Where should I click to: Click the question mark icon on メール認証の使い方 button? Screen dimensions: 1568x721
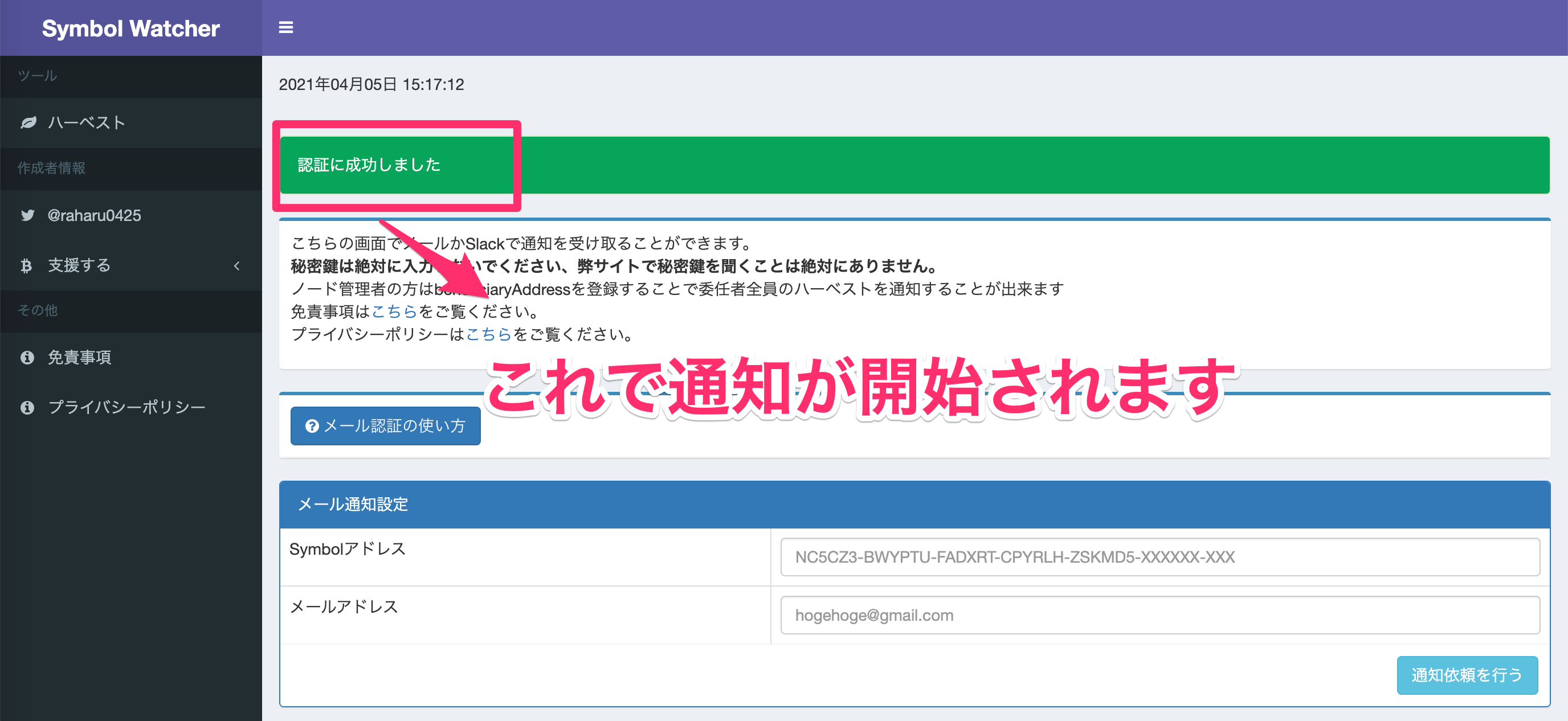311,426
